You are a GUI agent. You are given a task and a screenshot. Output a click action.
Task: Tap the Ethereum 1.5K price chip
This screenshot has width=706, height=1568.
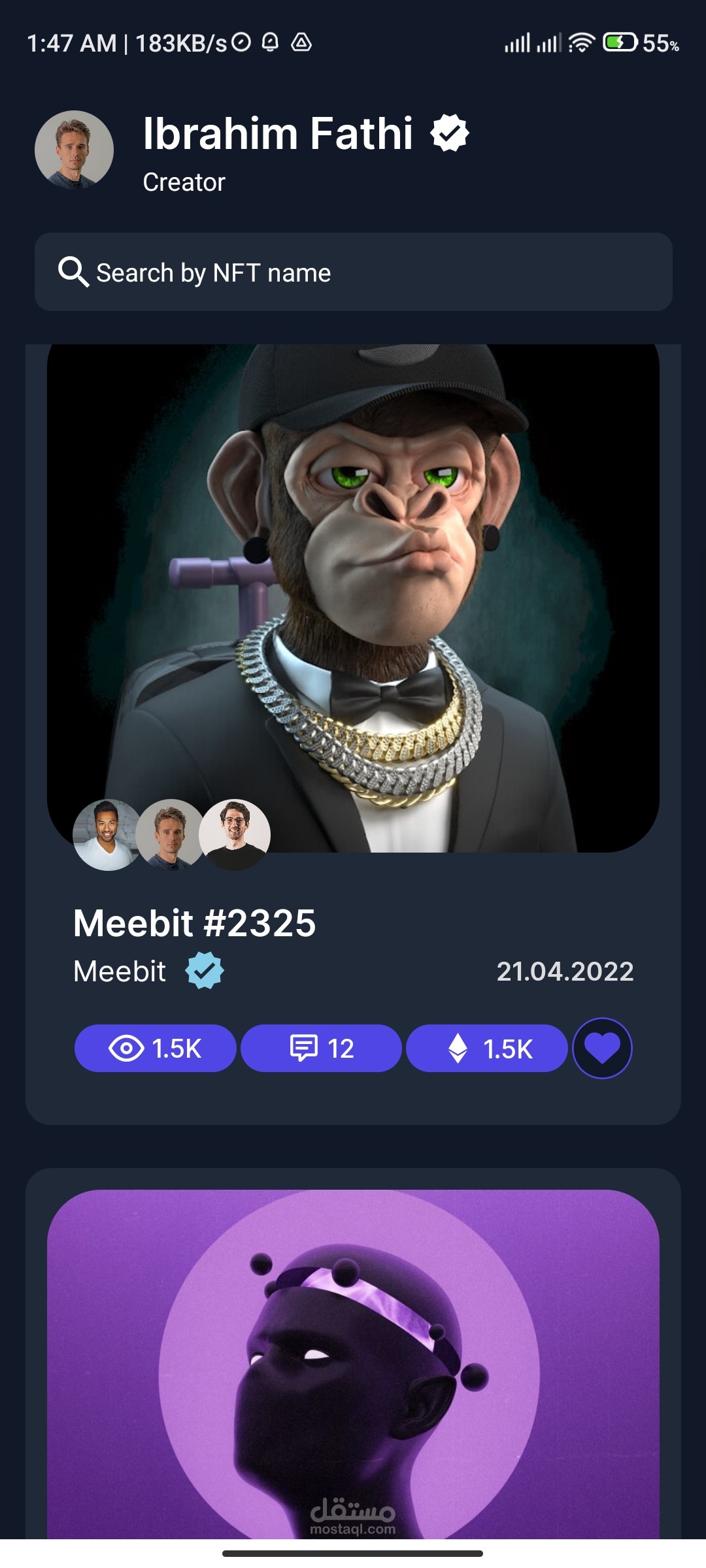486,1048
